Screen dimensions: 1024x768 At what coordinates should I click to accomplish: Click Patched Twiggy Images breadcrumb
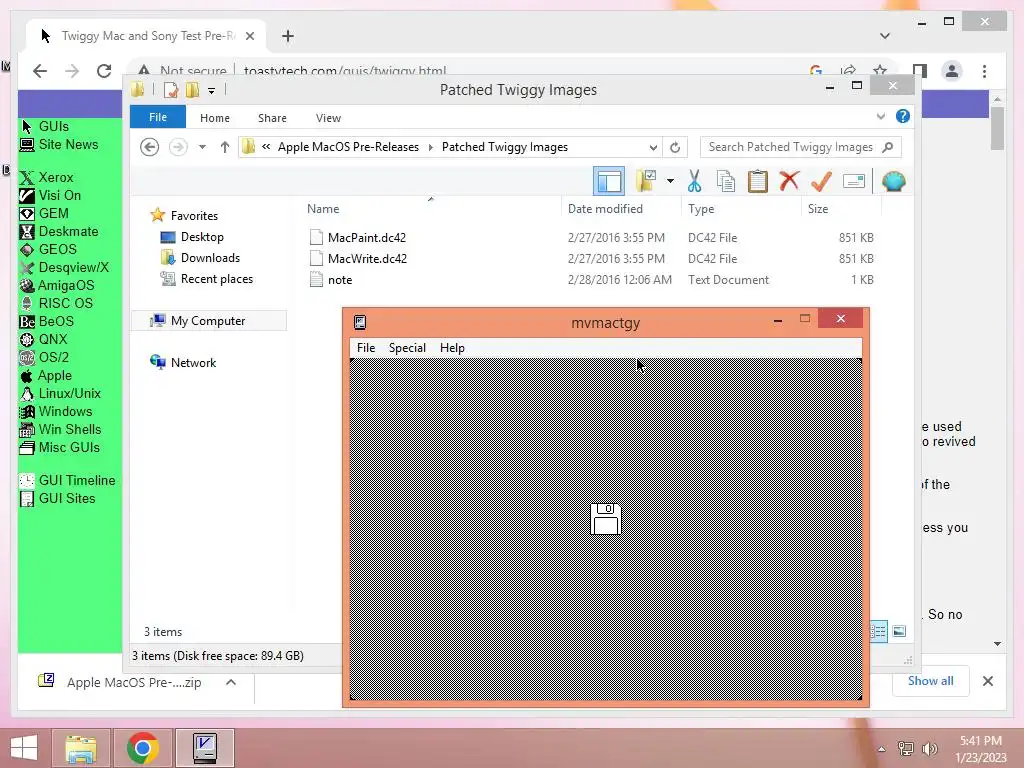(x=505, y=147)
